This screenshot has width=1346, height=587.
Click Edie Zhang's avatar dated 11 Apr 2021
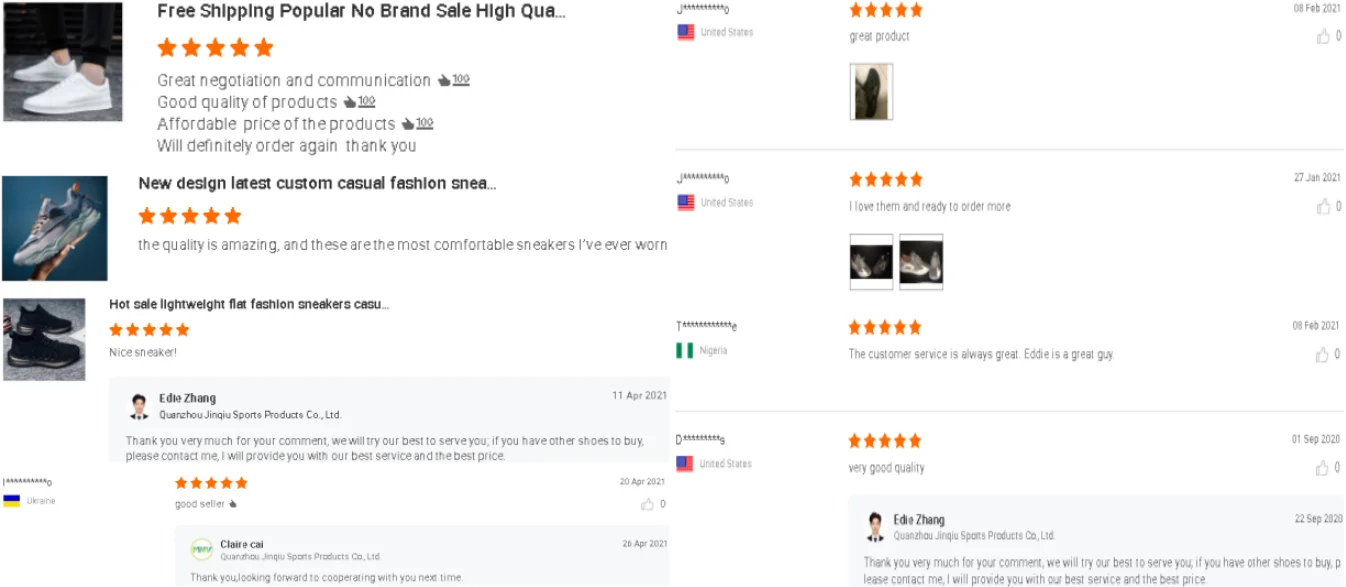click(x=139, y=406)
